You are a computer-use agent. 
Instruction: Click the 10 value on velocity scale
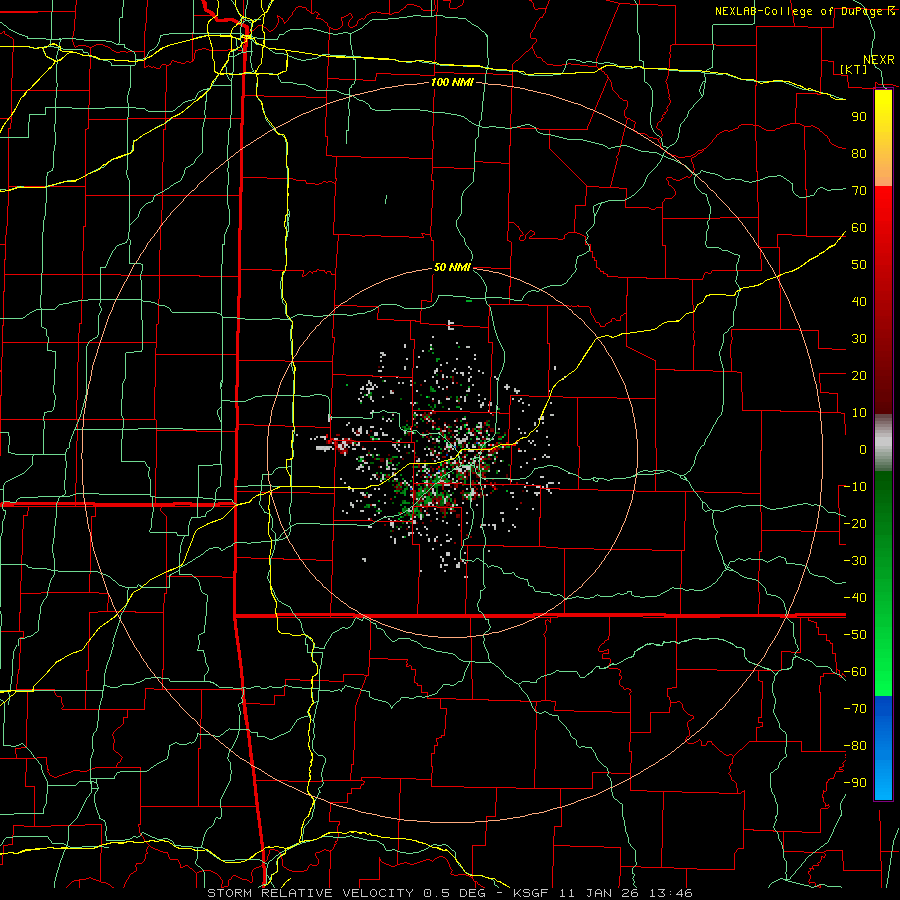859,413
